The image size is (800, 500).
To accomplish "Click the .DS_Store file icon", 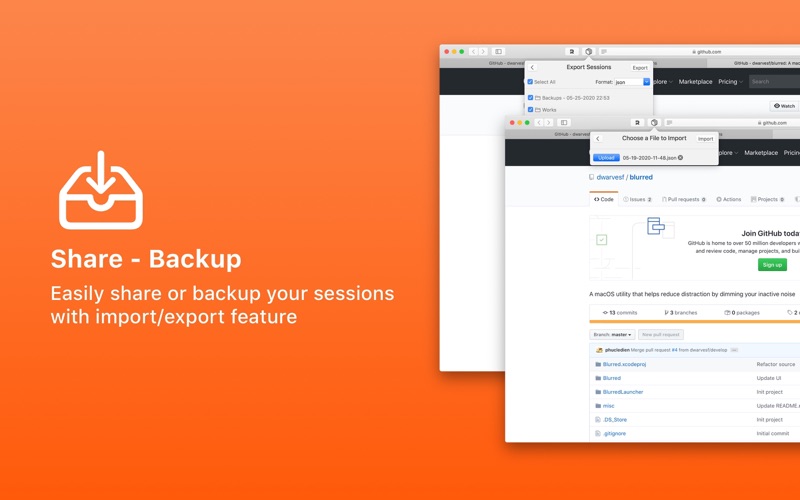I will pyautogui.click(x=597, y=419).
